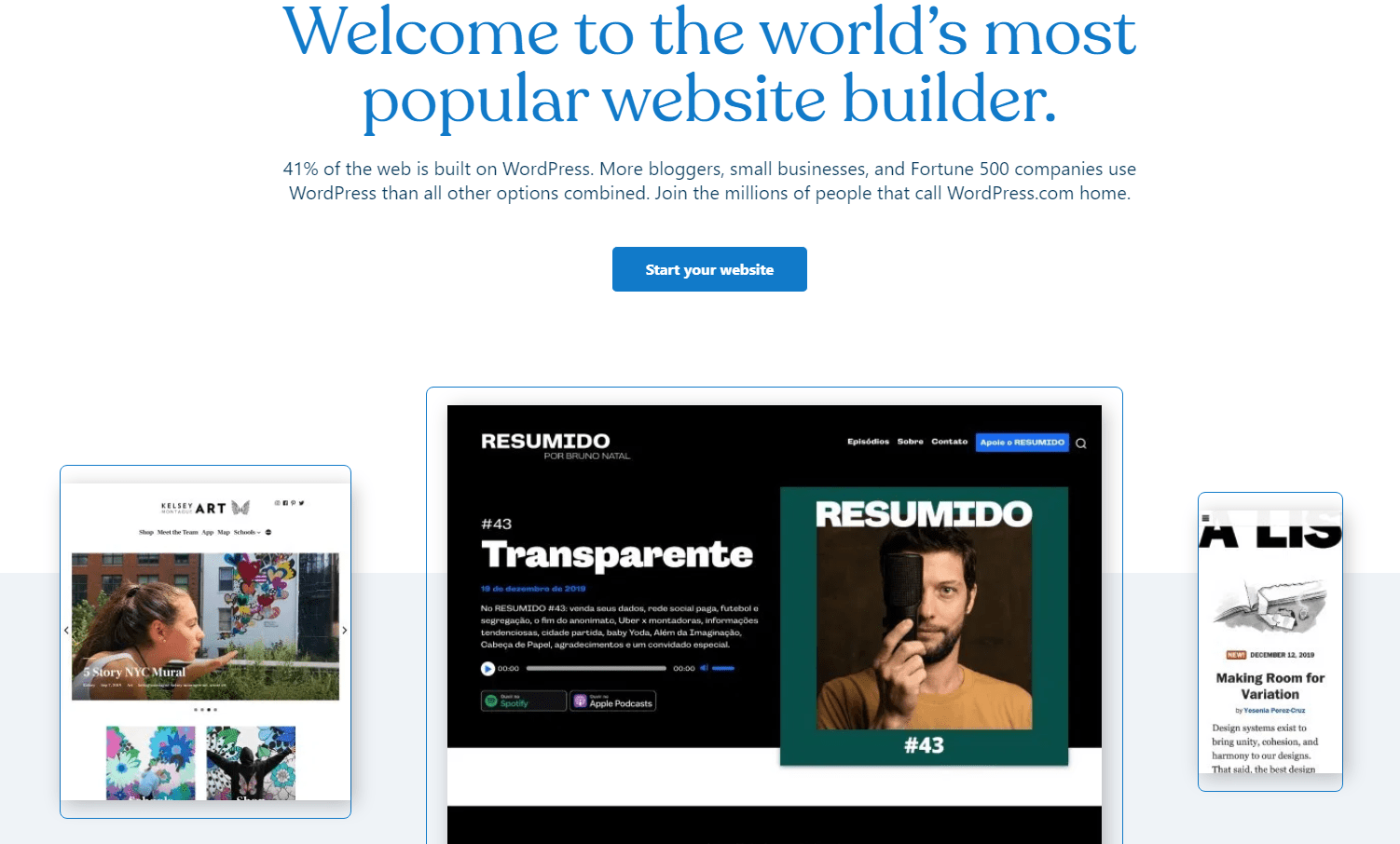Open Twitter icon on Kelsey Art site

(301, 503)
